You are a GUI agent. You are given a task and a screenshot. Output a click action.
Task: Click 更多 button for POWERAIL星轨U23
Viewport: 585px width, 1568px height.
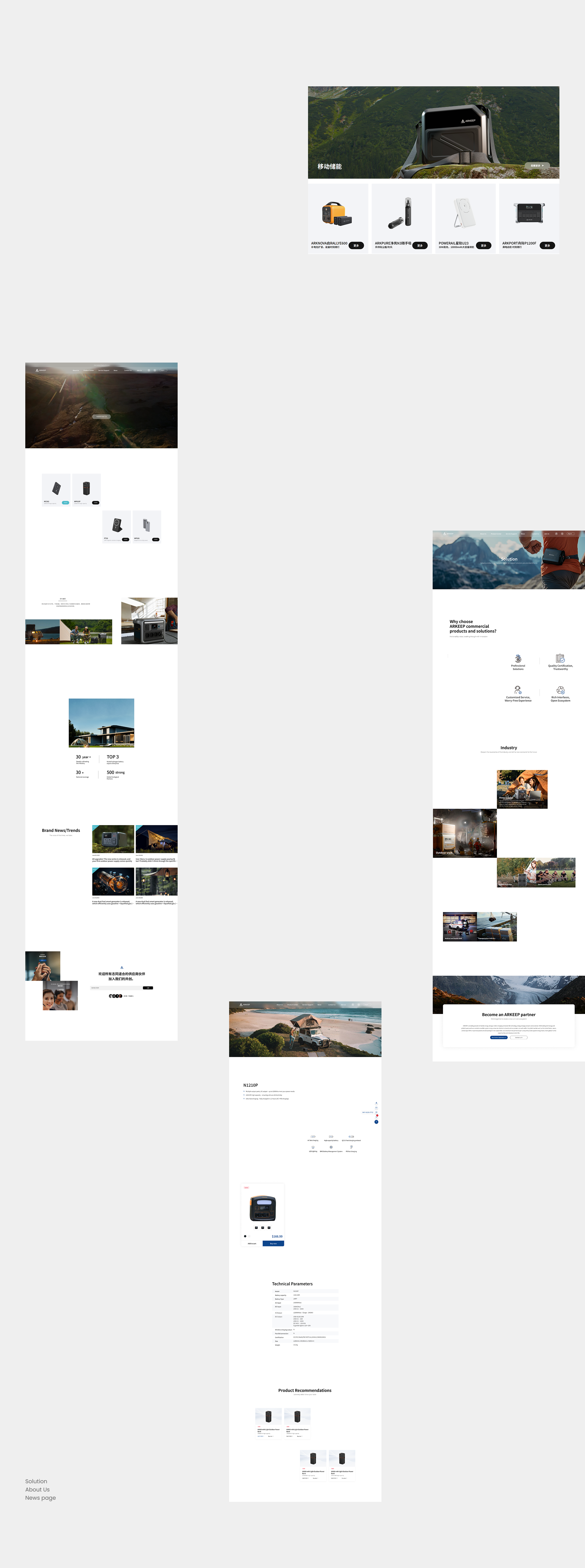(x=484, y=246)
